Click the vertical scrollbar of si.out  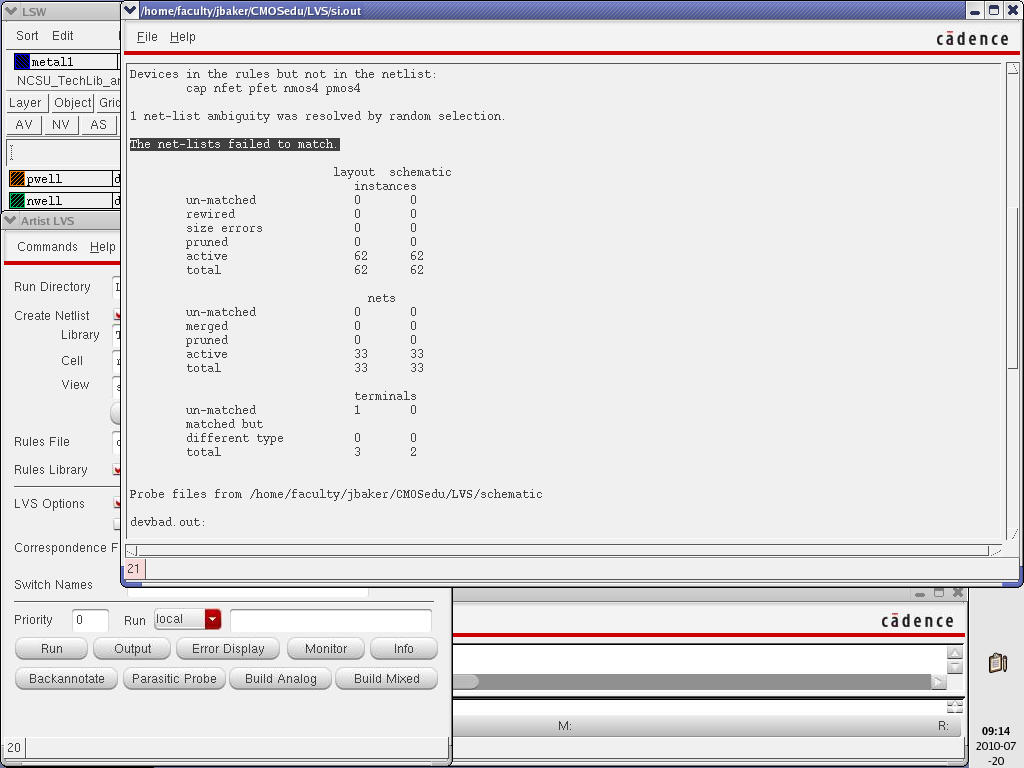[1012, 300]
